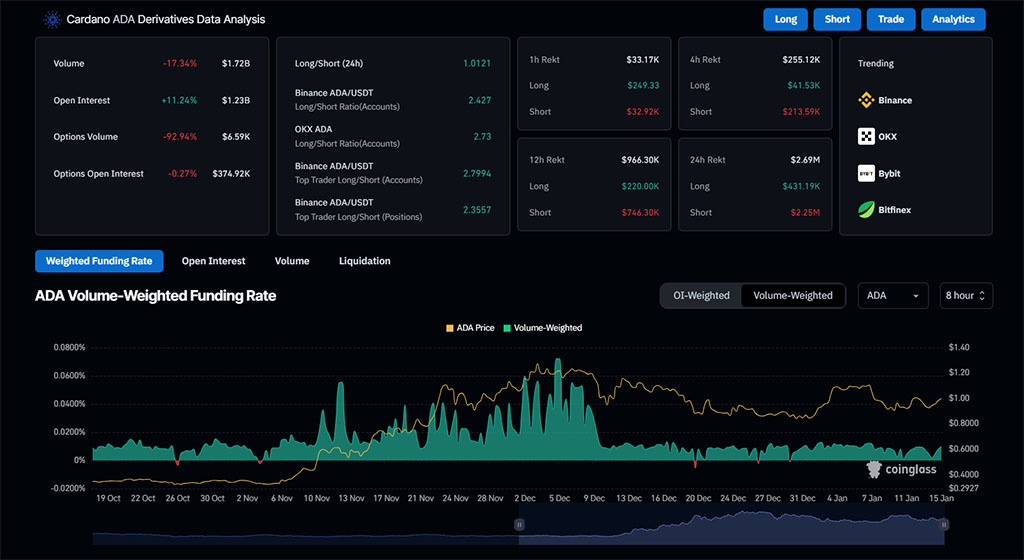Switch to OI-Weighted funding rate
The height and width of the screenshot is (560, 1024).
pyautogui.click(x=700, y=295)
